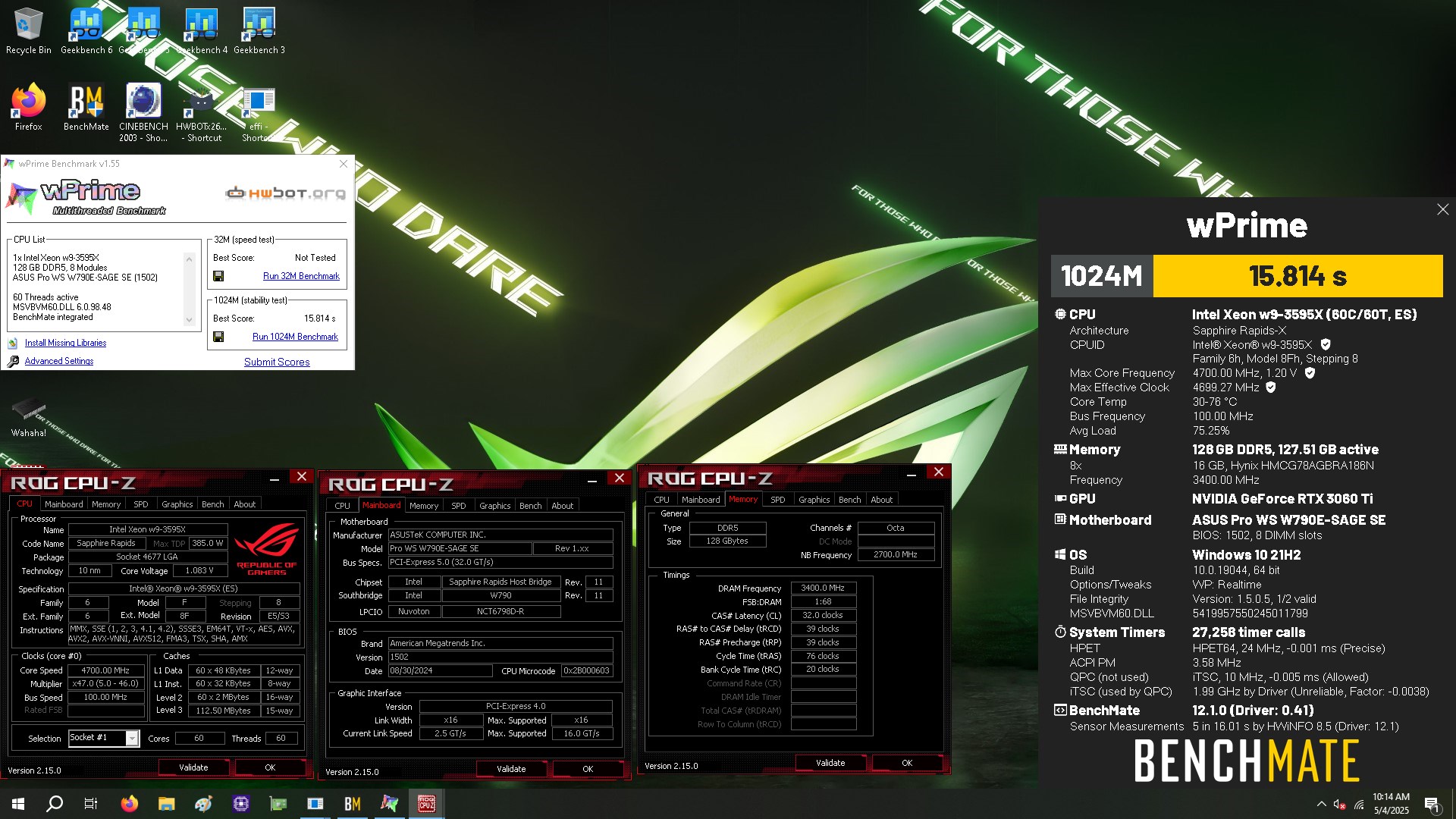Click the System Timers clock icon
The height and width of the screenshot is (819, 1456).
click(1060, 632)
